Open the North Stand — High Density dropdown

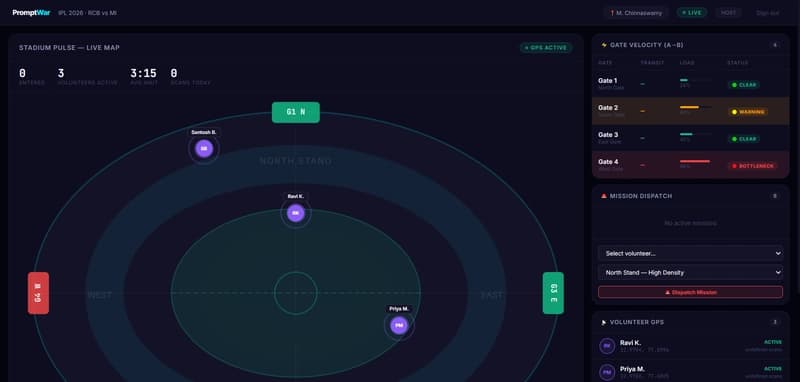click(690, 272)
